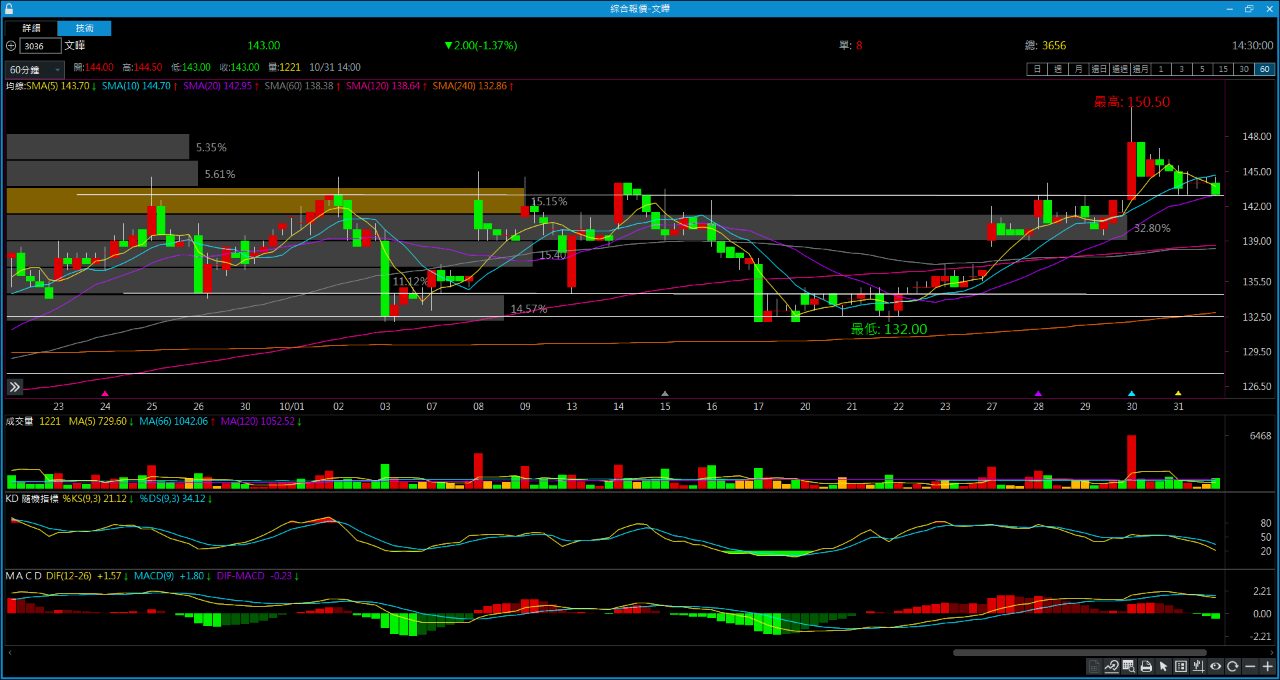Screen dimensions: 1280x680
Task: Select the 技術 tab
Action: pyautogui.click(x=85, y=28)
